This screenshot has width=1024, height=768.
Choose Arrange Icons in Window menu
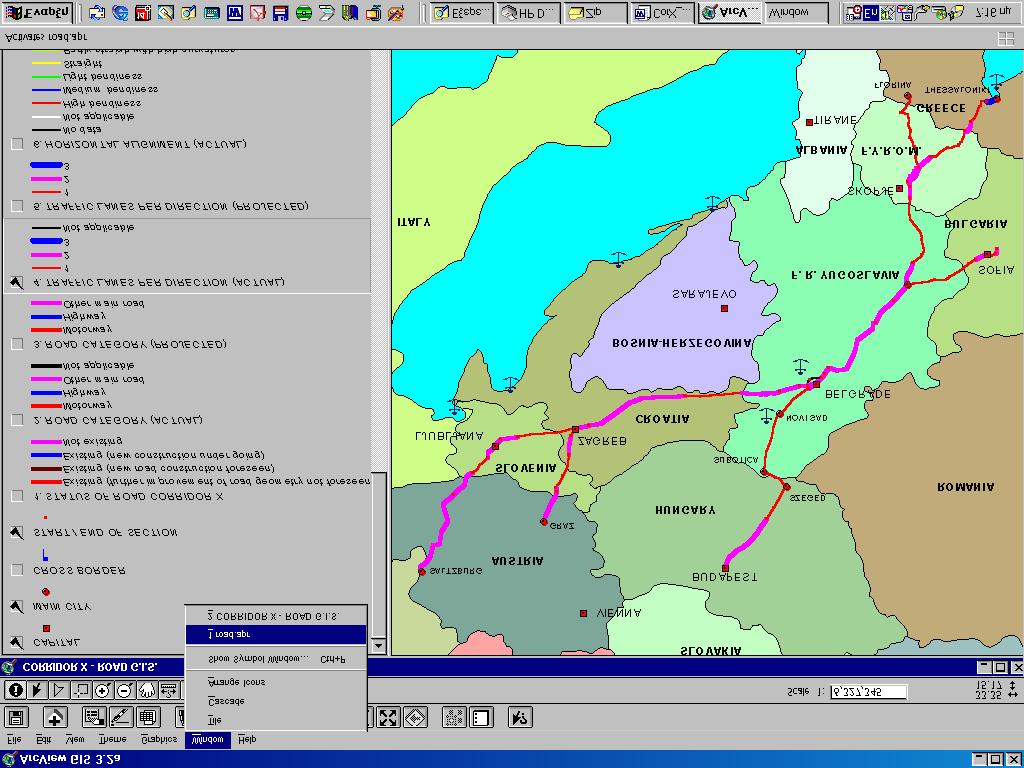276,682
